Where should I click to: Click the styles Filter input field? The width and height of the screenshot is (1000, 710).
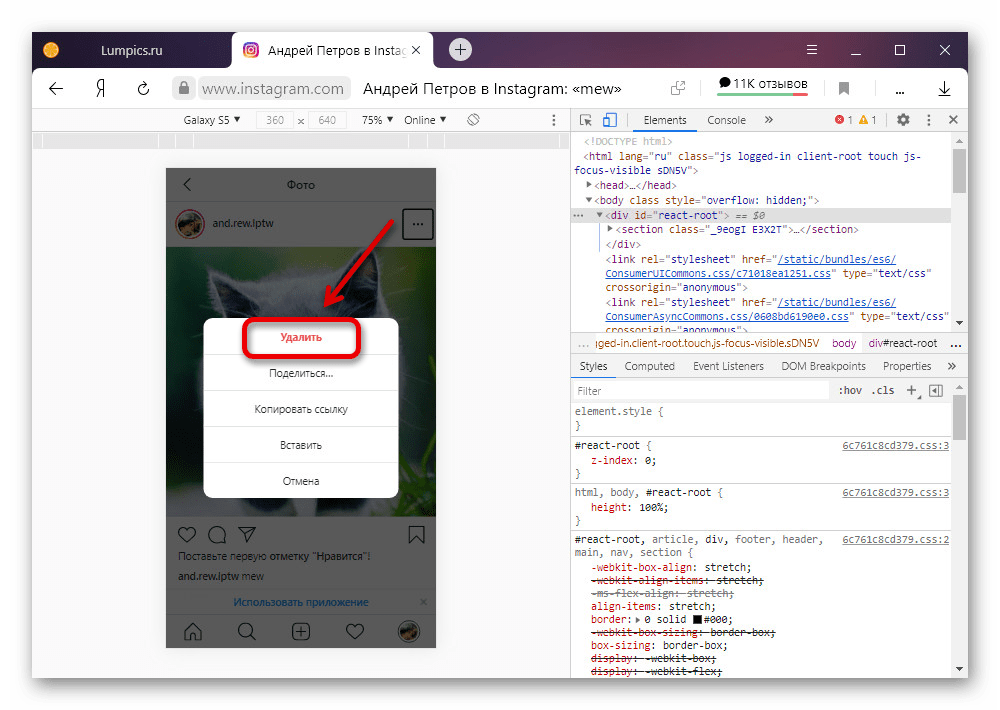pyautogui.click(x=700, y=391)
